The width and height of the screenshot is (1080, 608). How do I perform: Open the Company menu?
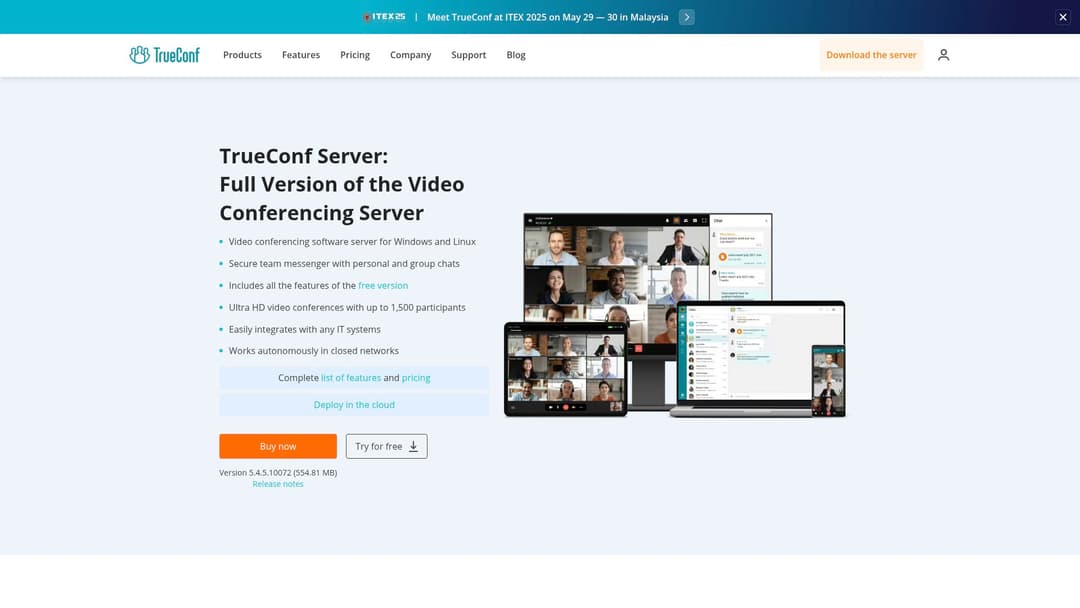pyautogui.click(x=411, y=55)
